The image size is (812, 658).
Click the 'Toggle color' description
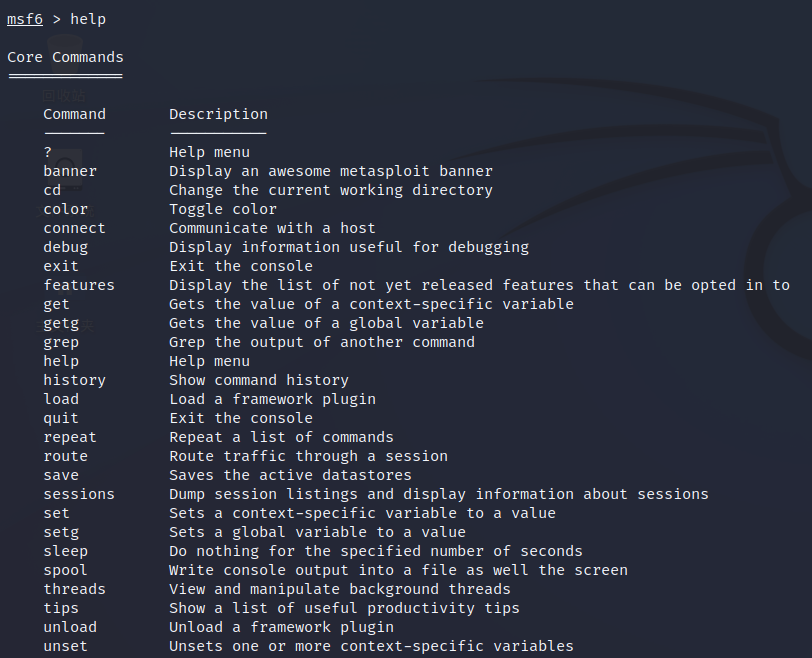pyautogui.click(x=223, y=209)
